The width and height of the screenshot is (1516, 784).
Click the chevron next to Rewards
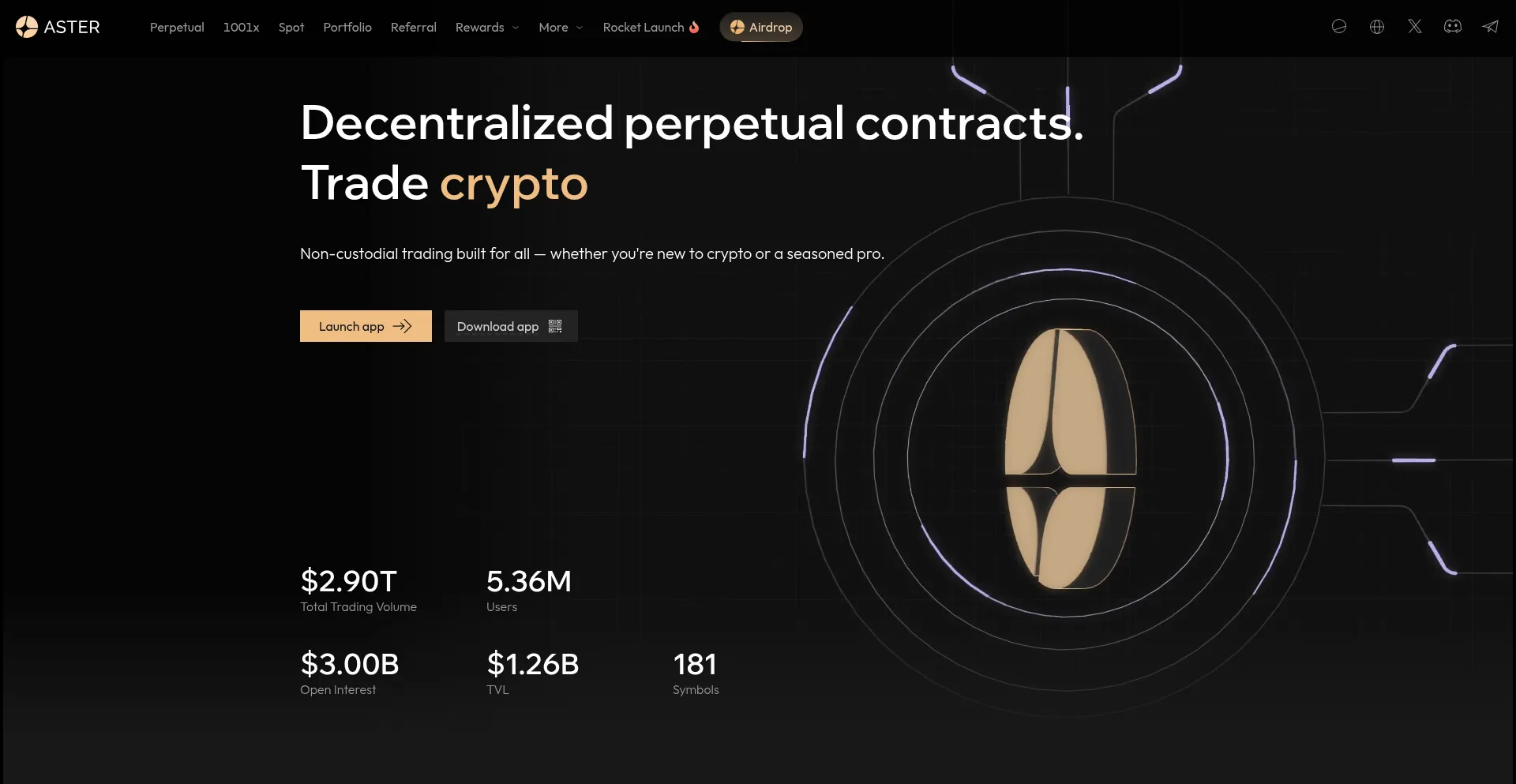516,28
